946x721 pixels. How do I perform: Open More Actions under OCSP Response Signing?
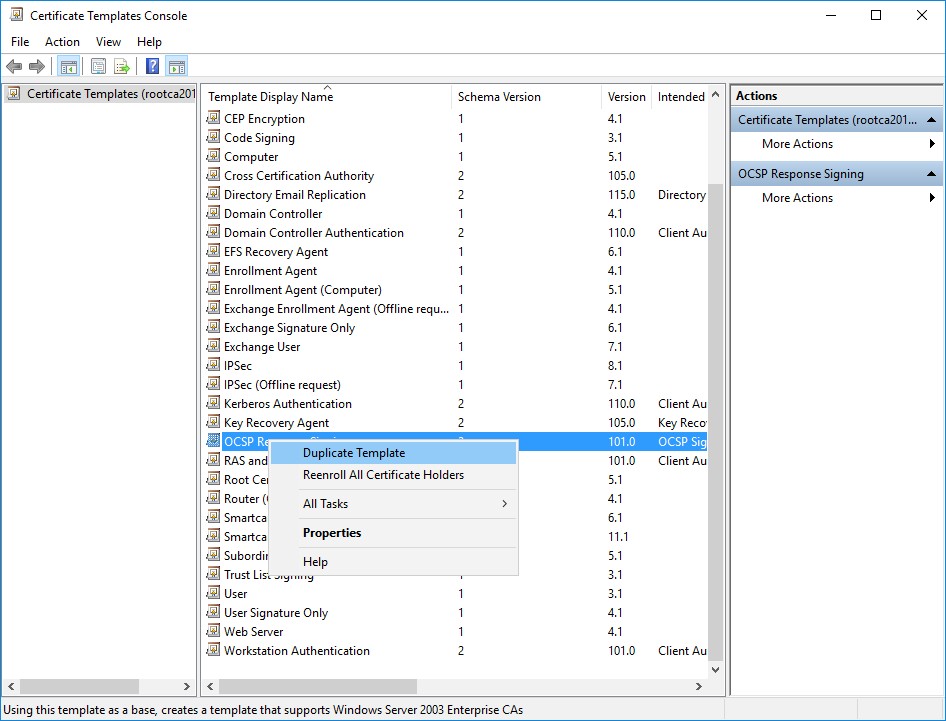(x=837, y=198)
